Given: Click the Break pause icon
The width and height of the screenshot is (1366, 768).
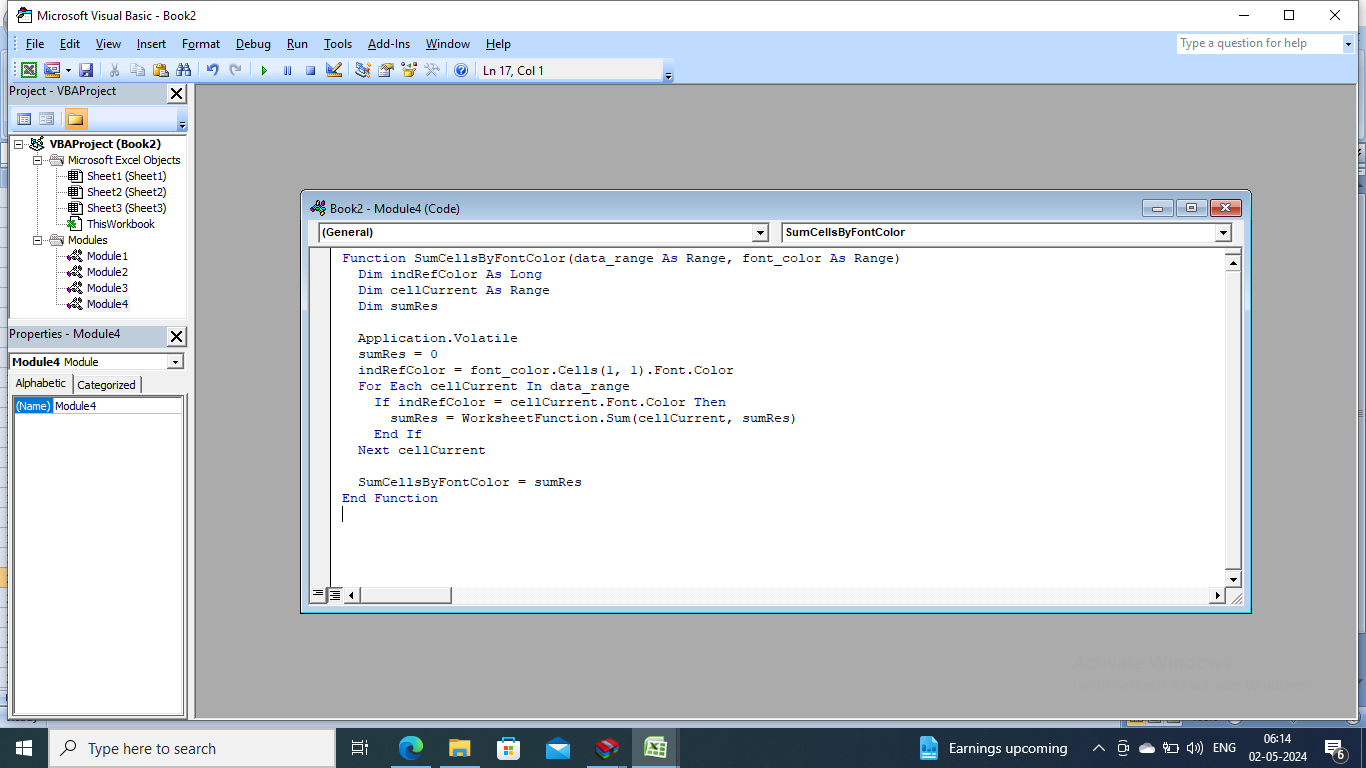Looking at the screenshot, I should (287, 70).
